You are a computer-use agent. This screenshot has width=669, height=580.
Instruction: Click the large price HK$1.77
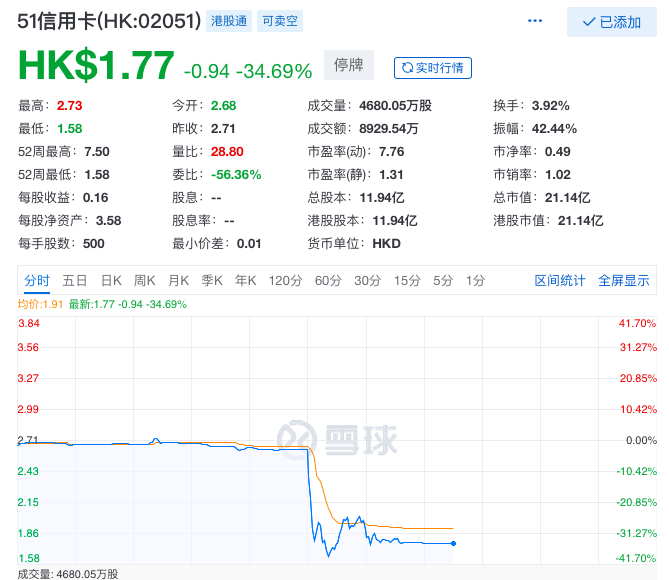pyautogui.click(x=96, y=65)
